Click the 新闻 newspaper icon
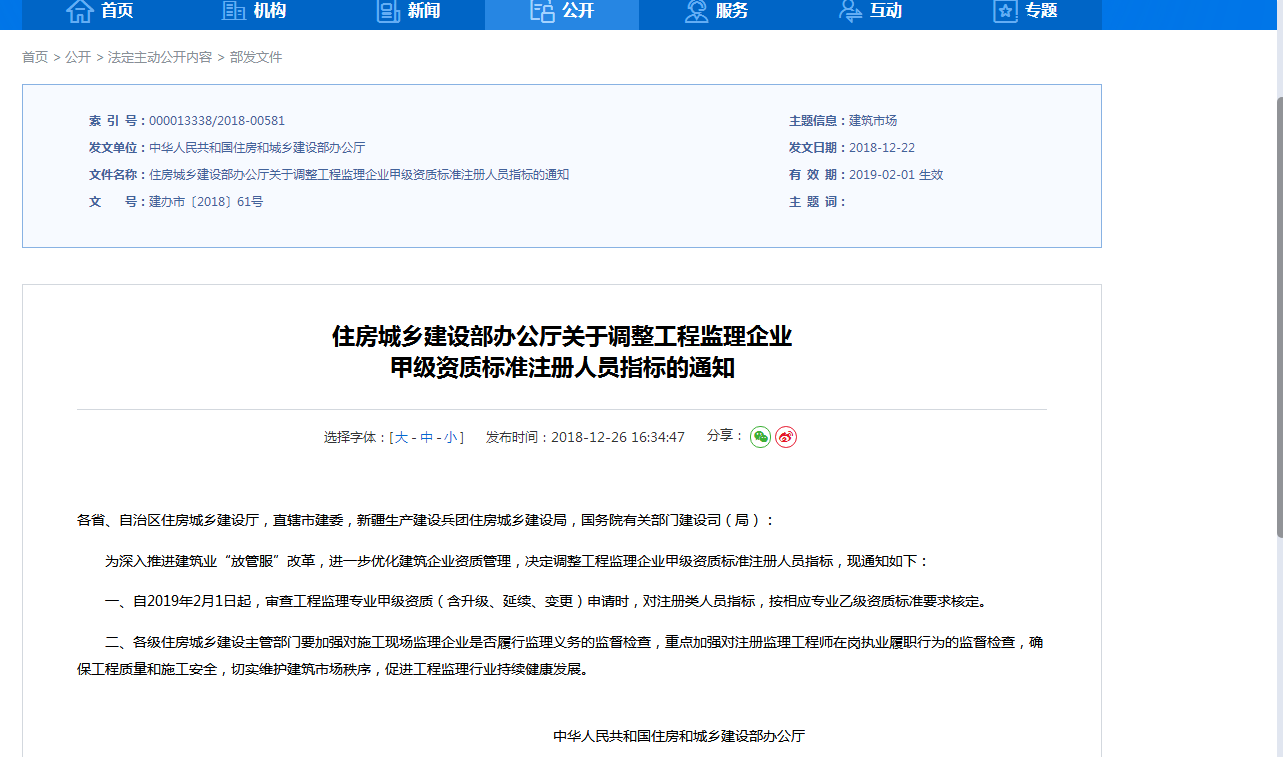The width and height of the screenshot is (1283, 757). coord(388,11)
